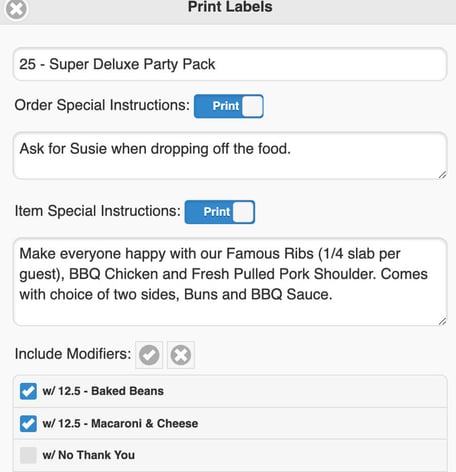Grab resize handle of order instructions box
The width and height of the screenshot is (456, 472).
coord(442,175)
